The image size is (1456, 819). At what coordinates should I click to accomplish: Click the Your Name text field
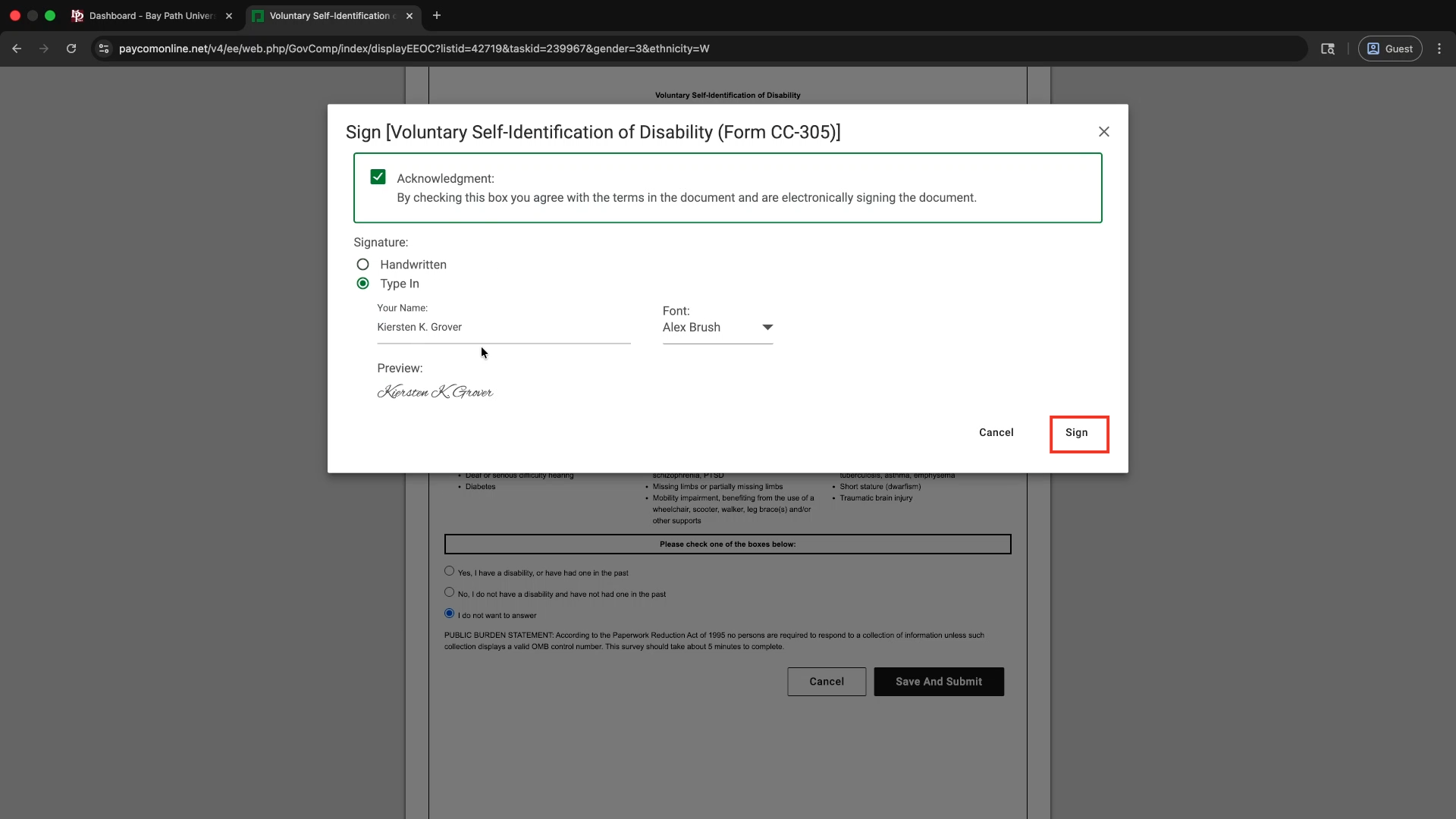coord(503,328)
